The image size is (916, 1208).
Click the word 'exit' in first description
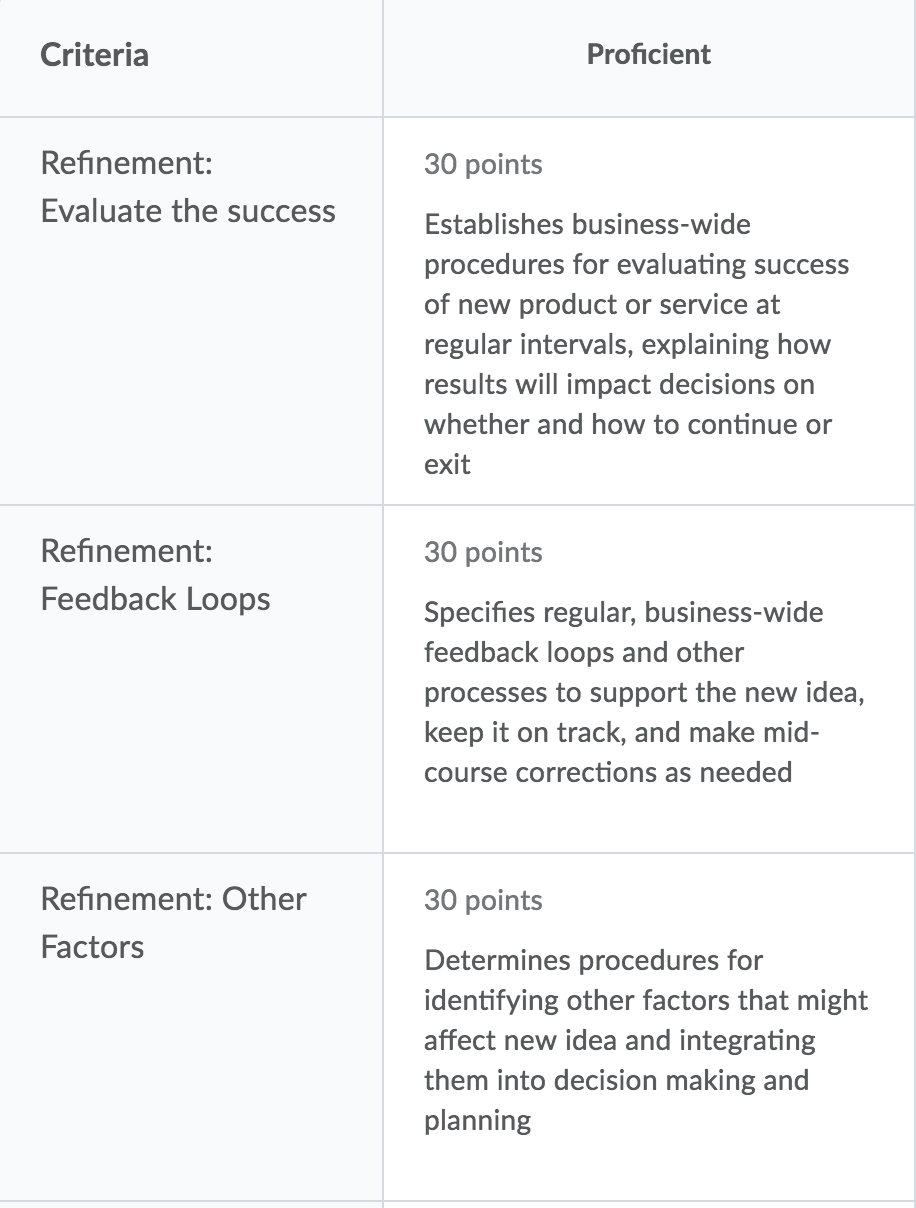[x=447, y=464]
